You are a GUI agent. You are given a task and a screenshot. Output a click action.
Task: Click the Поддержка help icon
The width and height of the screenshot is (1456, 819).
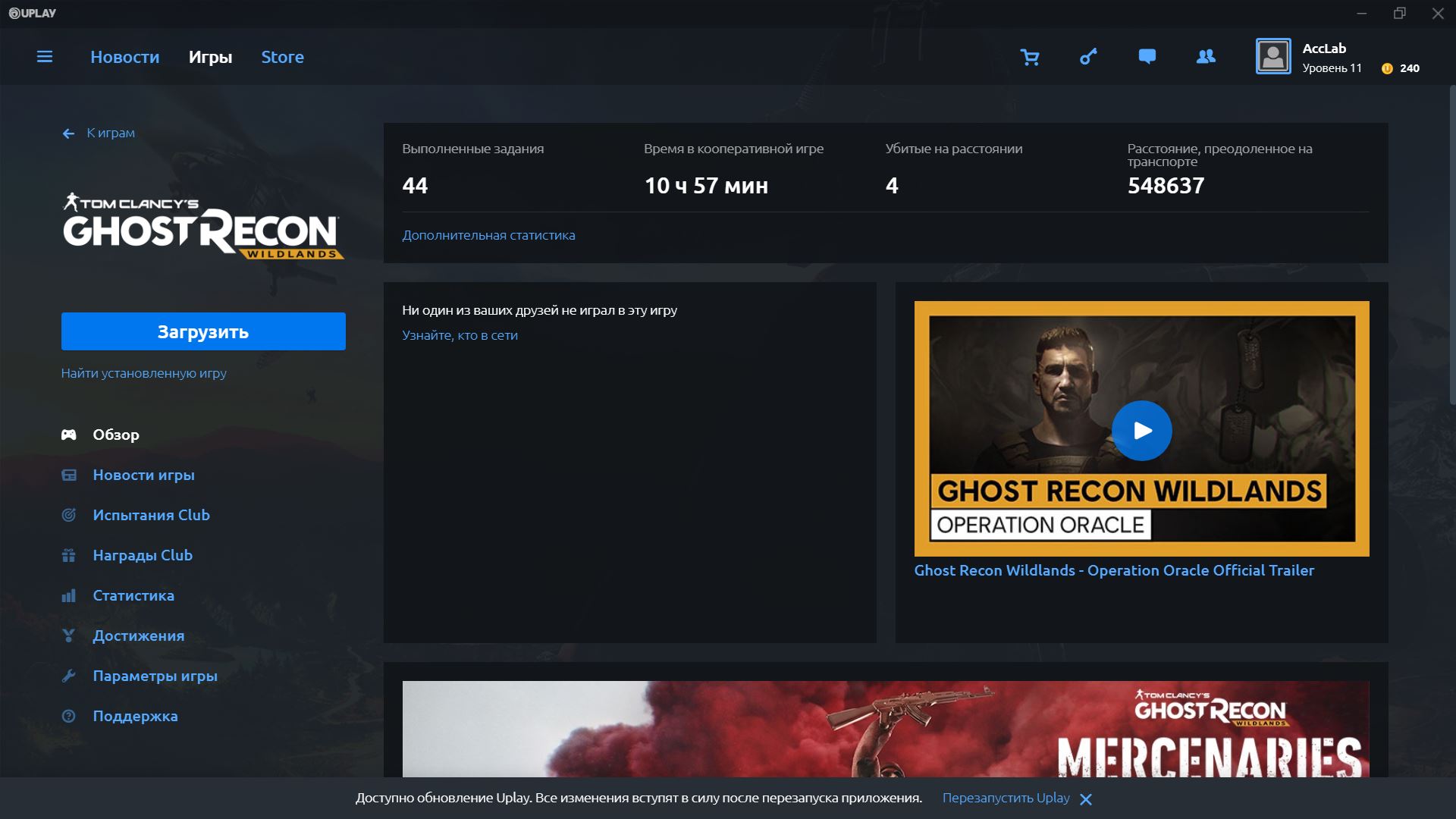[x=68, y=716]
